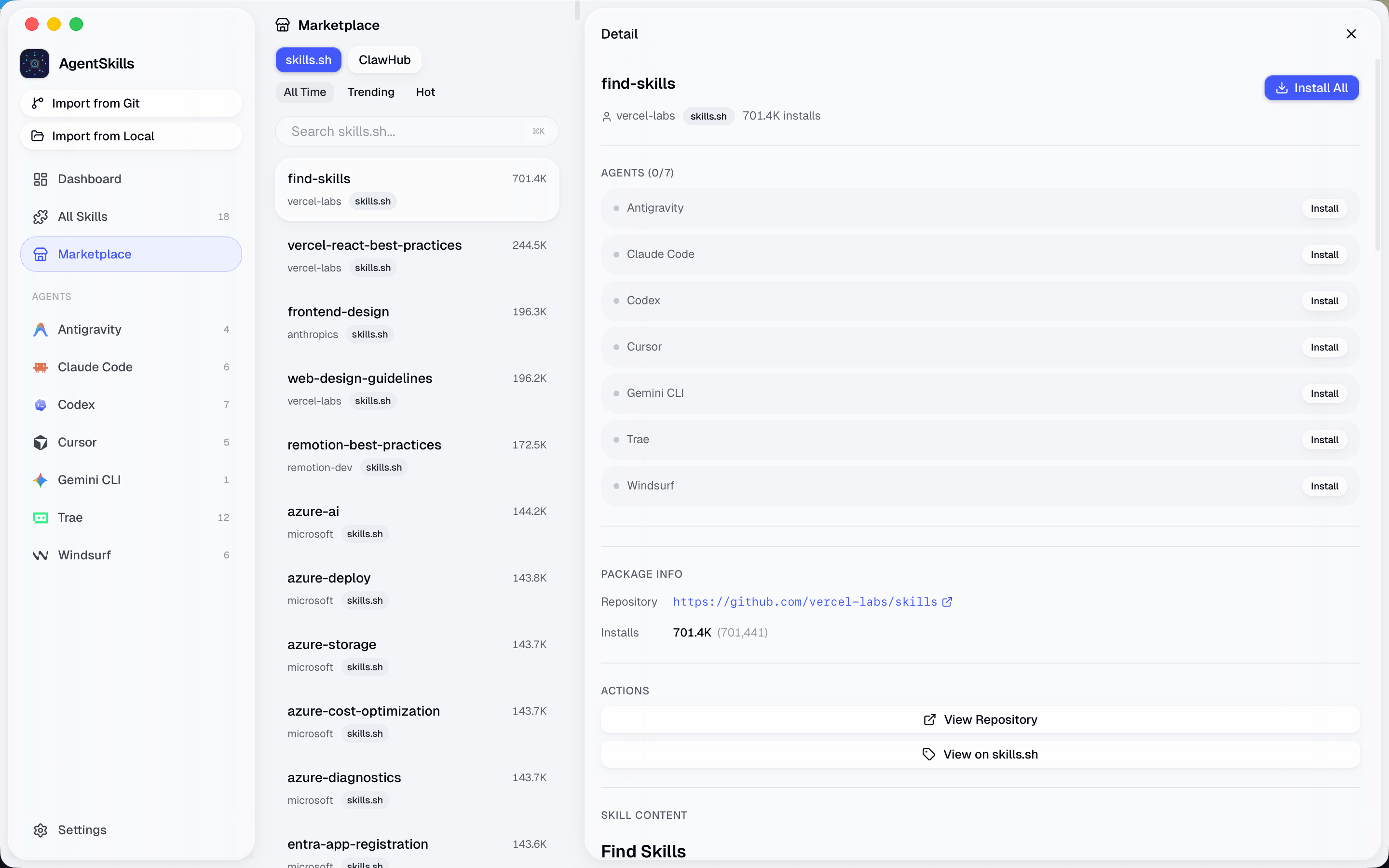This screenshot has width=1389, height=868.
Task: Select the Hot filter
Action: coord(425,92)
